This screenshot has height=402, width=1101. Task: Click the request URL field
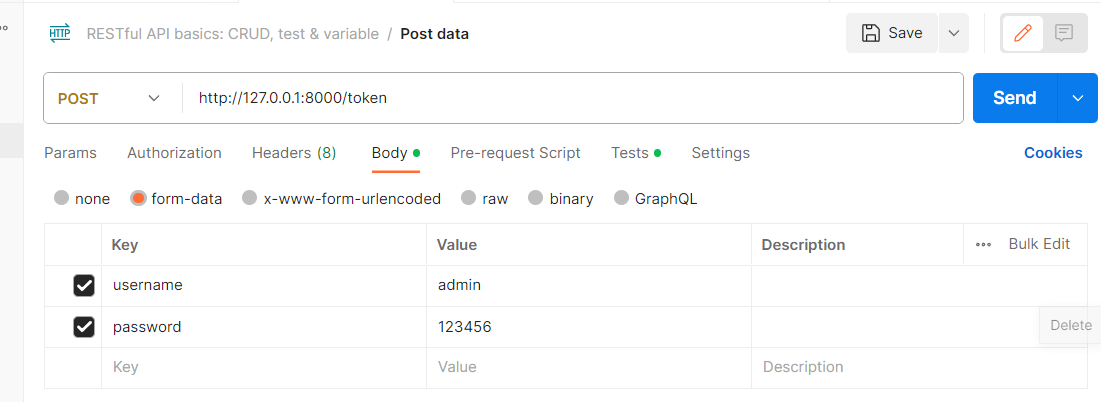click(x=572, y=98)
